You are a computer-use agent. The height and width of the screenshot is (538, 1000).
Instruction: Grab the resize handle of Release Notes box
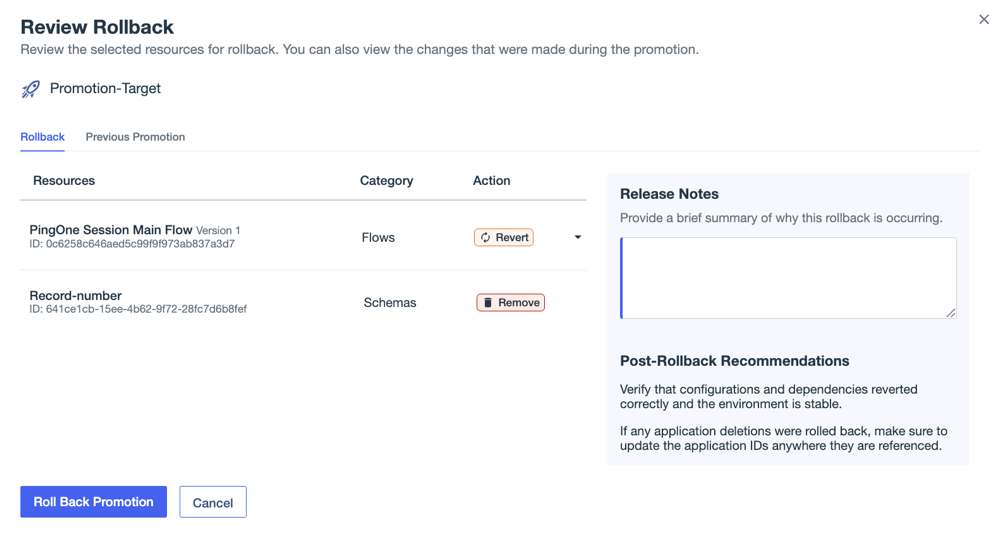click(951, 313)
